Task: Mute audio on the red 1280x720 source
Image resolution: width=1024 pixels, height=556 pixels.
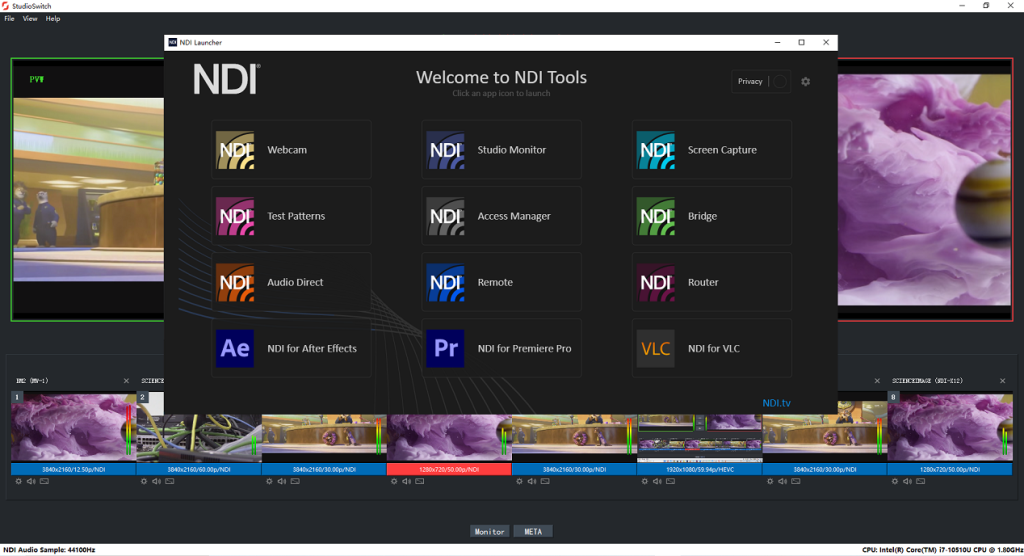Action: click(407, 482)
